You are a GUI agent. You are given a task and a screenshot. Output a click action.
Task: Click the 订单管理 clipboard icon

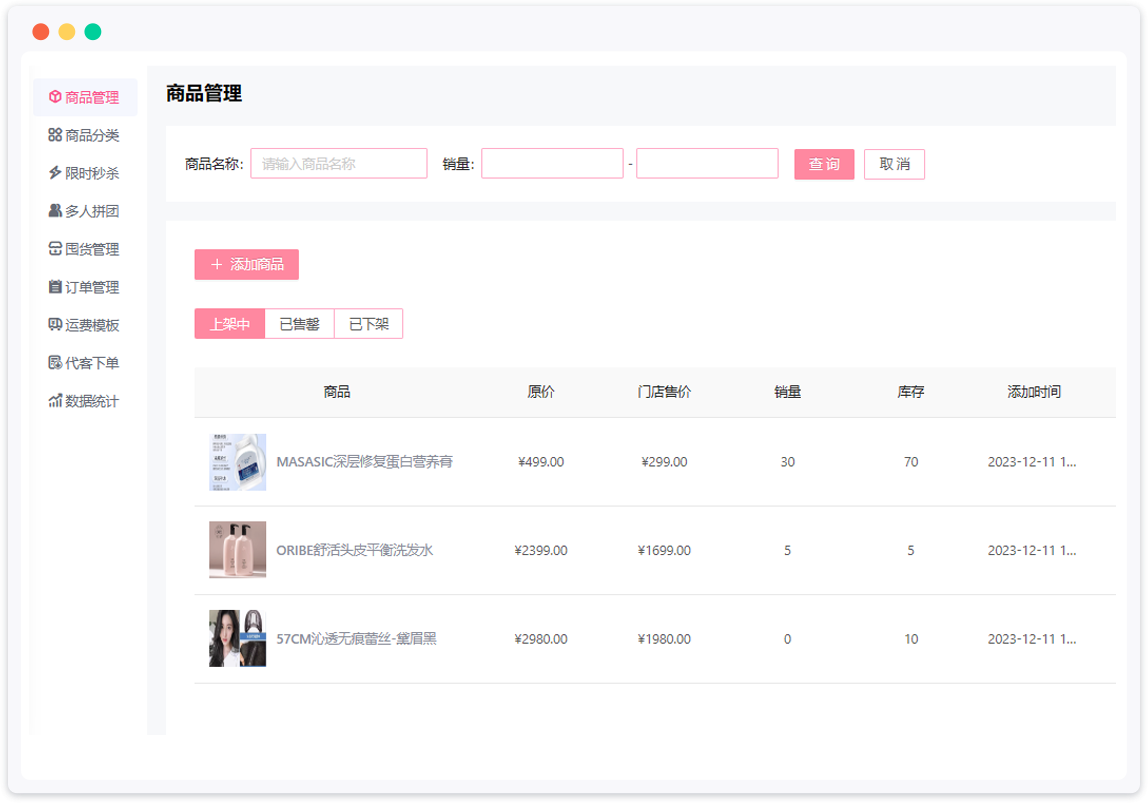(55, 287)
